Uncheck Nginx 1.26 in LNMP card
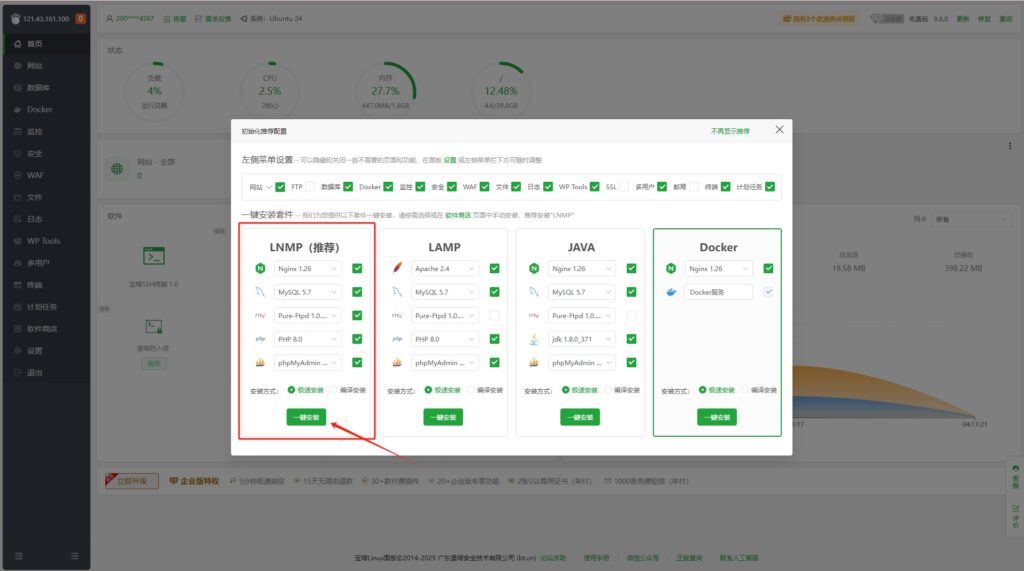This screenshot has height=571, width=1024. click(x=357, y=269)
